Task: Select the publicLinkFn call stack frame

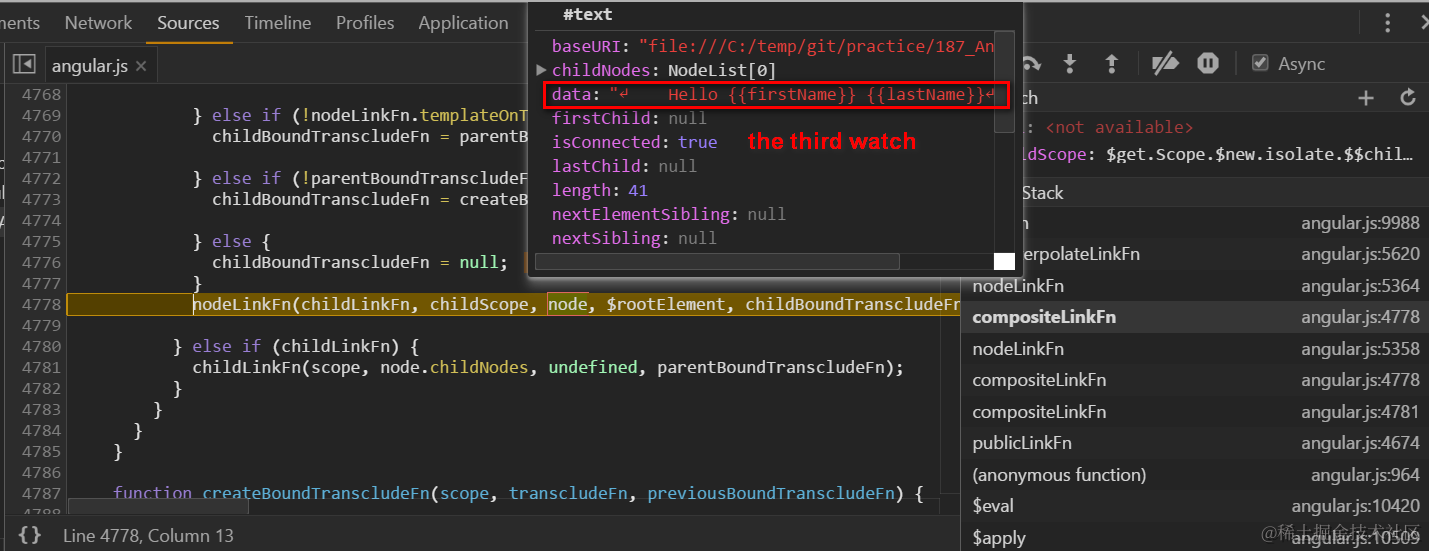Action: pos(1195,443)
